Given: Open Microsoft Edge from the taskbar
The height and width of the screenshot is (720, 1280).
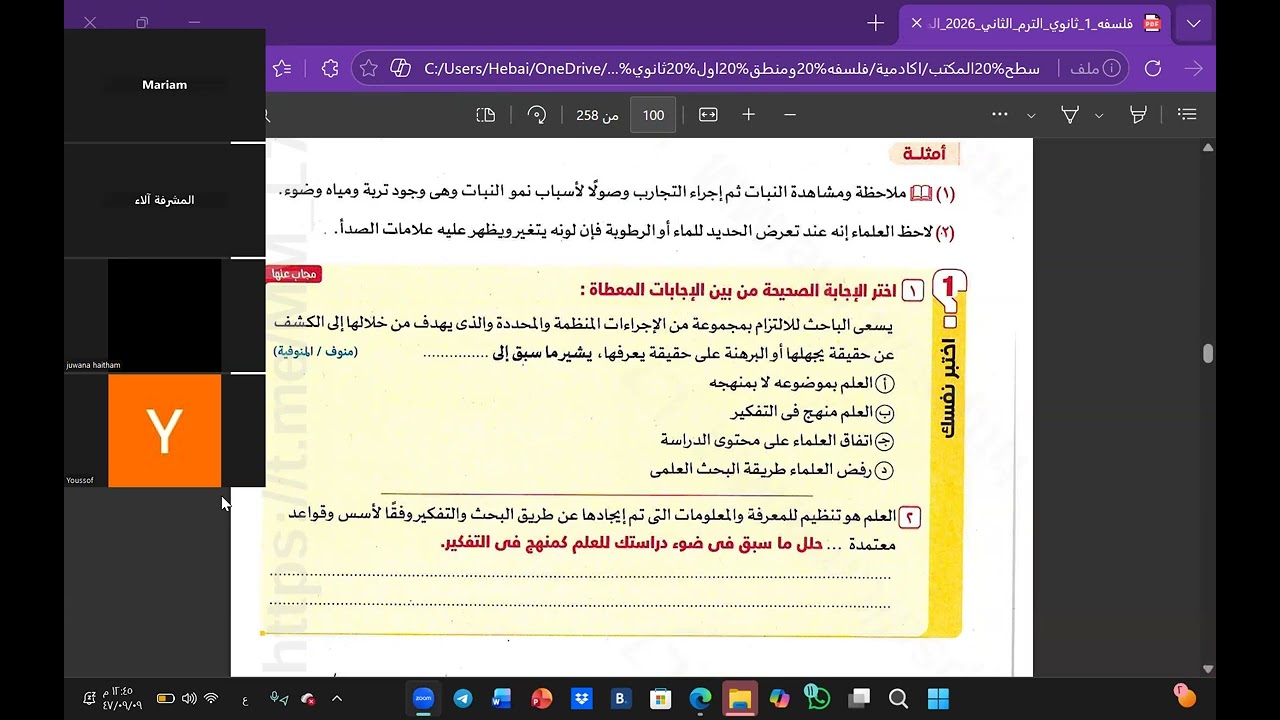Looking at the screenshot, I should coord(700,698).
